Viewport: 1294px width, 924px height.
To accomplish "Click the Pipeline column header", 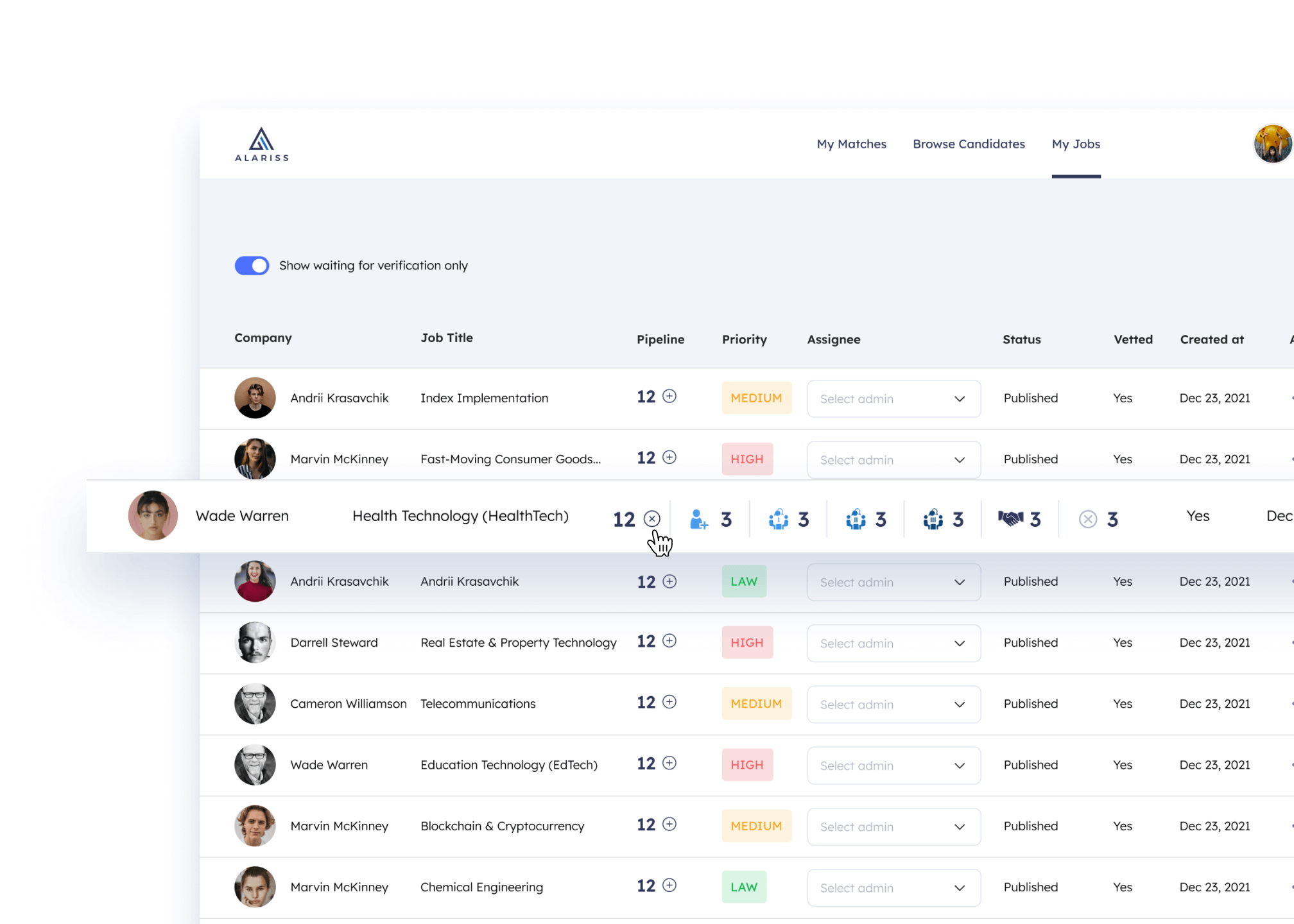I will tap(660, 339).
